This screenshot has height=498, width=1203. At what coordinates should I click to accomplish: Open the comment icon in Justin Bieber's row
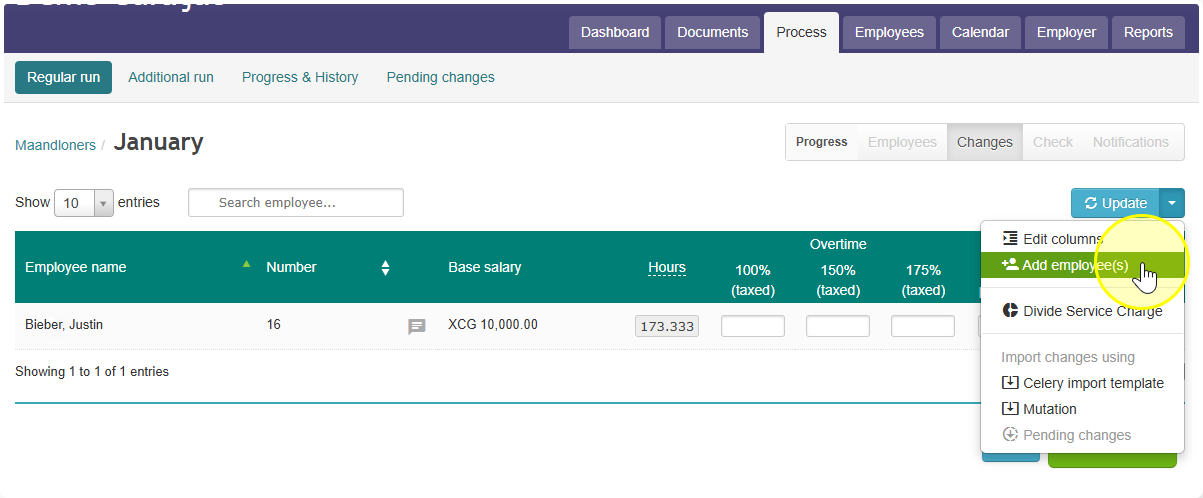[x=417, y=326]
